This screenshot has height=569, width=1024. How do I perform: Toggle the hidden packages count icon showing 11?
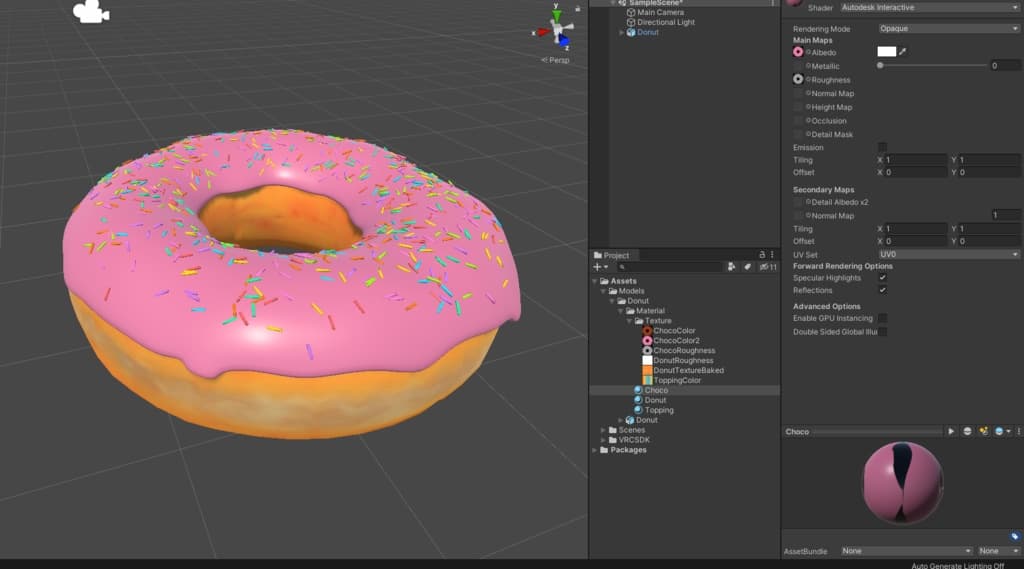[769, 267]
